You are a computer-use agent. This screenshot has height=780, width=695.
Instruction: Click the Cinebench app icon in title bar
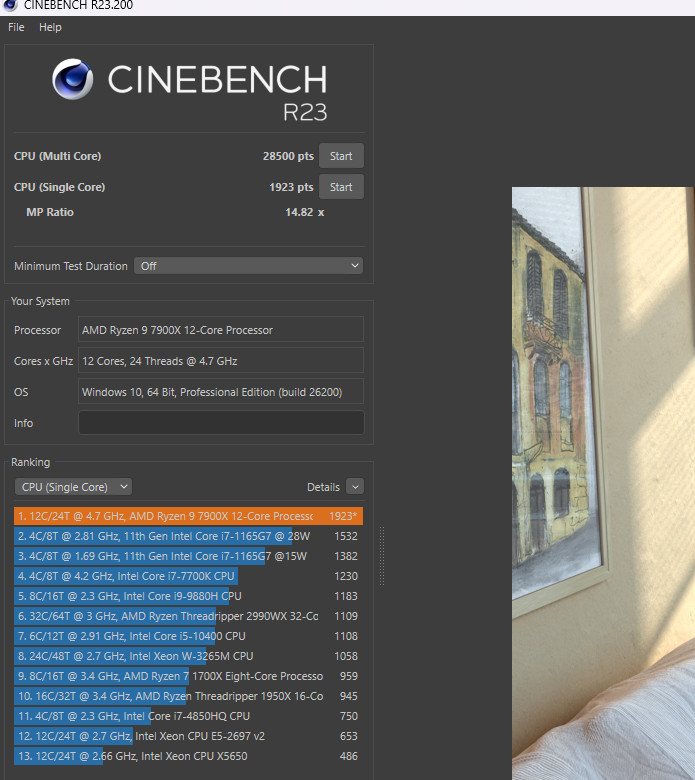(x=9, y=6)
